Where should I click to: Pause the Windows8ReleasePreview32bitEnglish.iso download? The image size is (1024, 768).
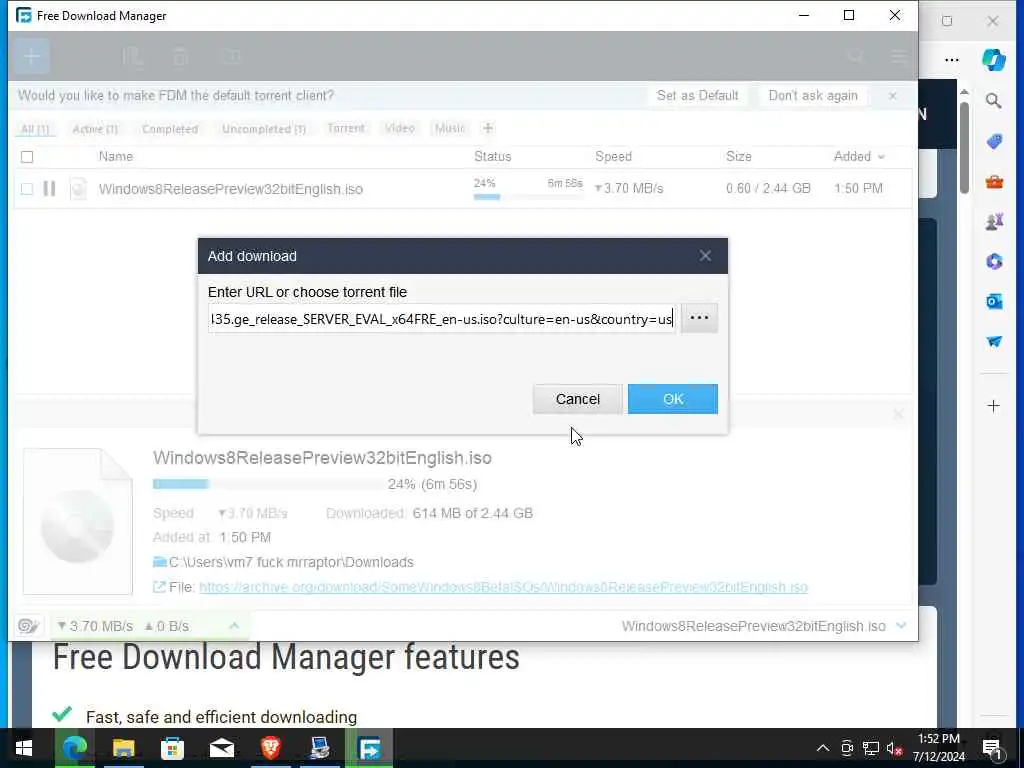click(x=49, y=189)
